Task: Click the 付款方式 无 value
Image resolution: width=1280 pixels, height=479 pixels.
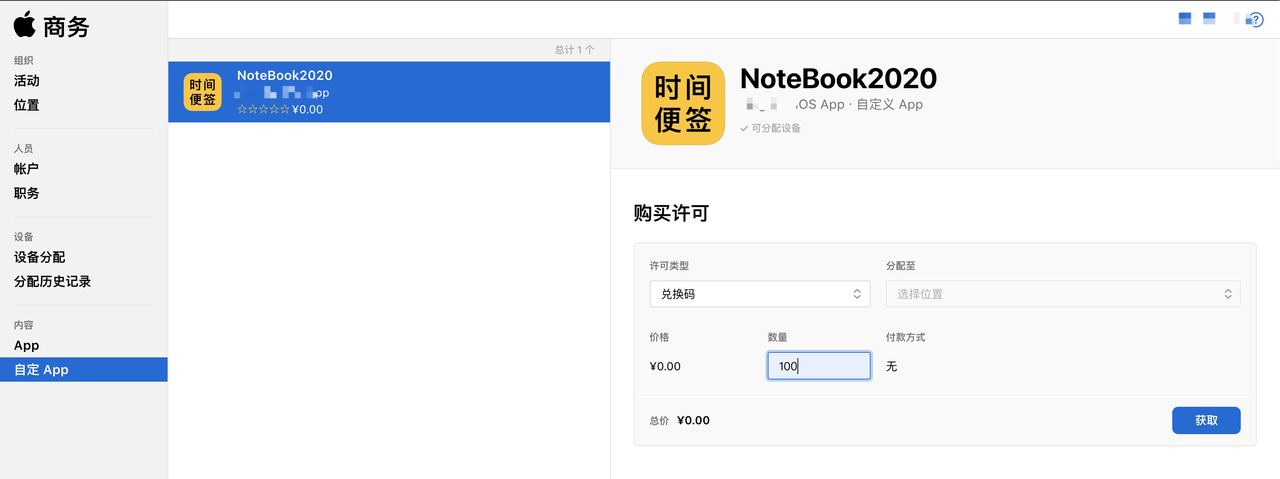Action: point(892,366)
